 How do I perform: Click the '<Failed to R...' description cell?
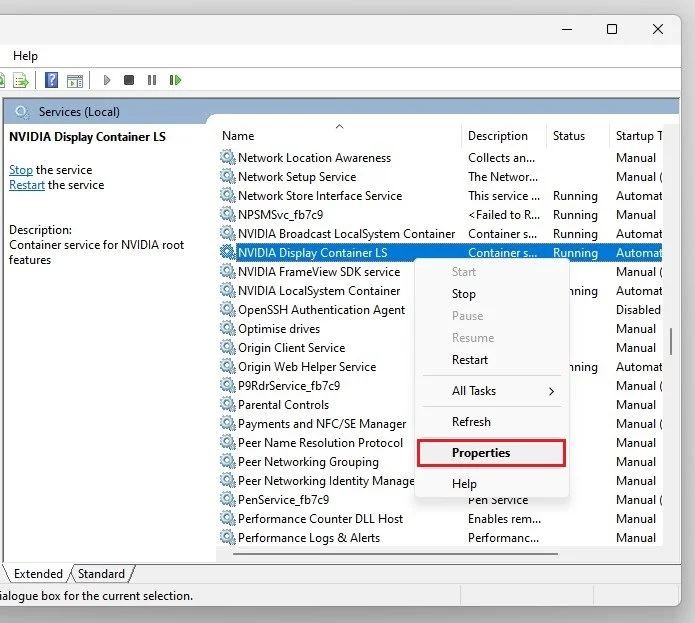tap(504, 215)
